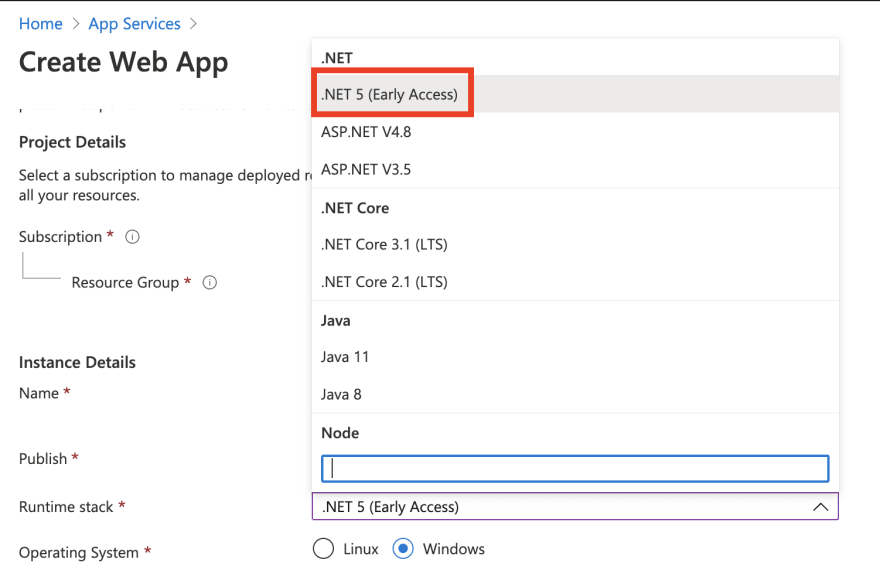Go to App Services breadcrumb
This screenshot has height=580, width=880.
coord(135,24)
